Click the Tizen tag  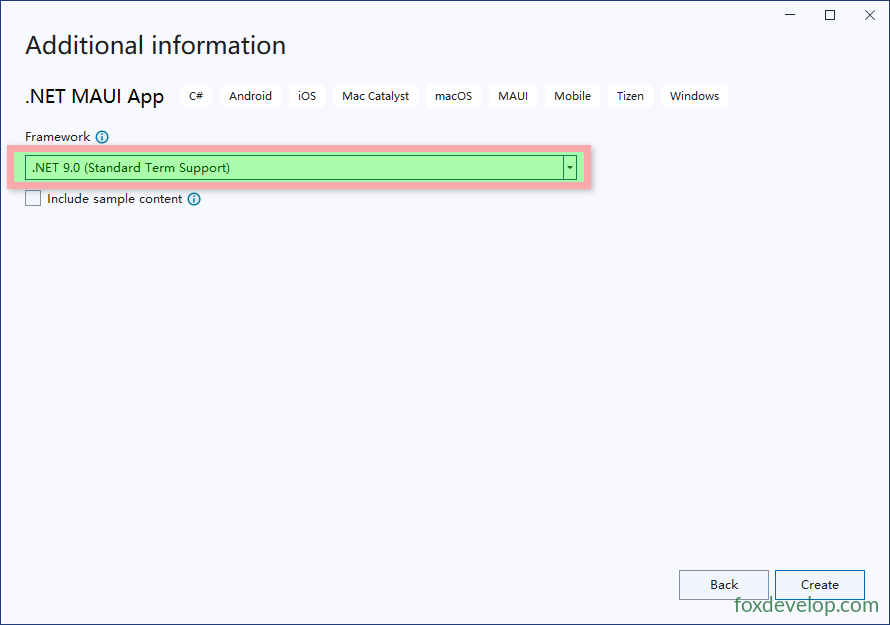tap(630, 96)
